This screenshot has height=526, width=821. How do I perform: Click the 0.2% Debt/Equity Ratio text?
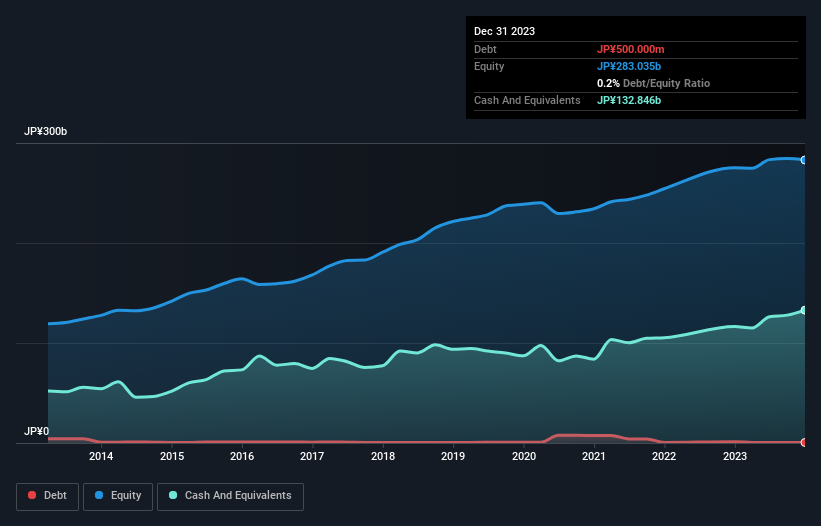point(653,83)
